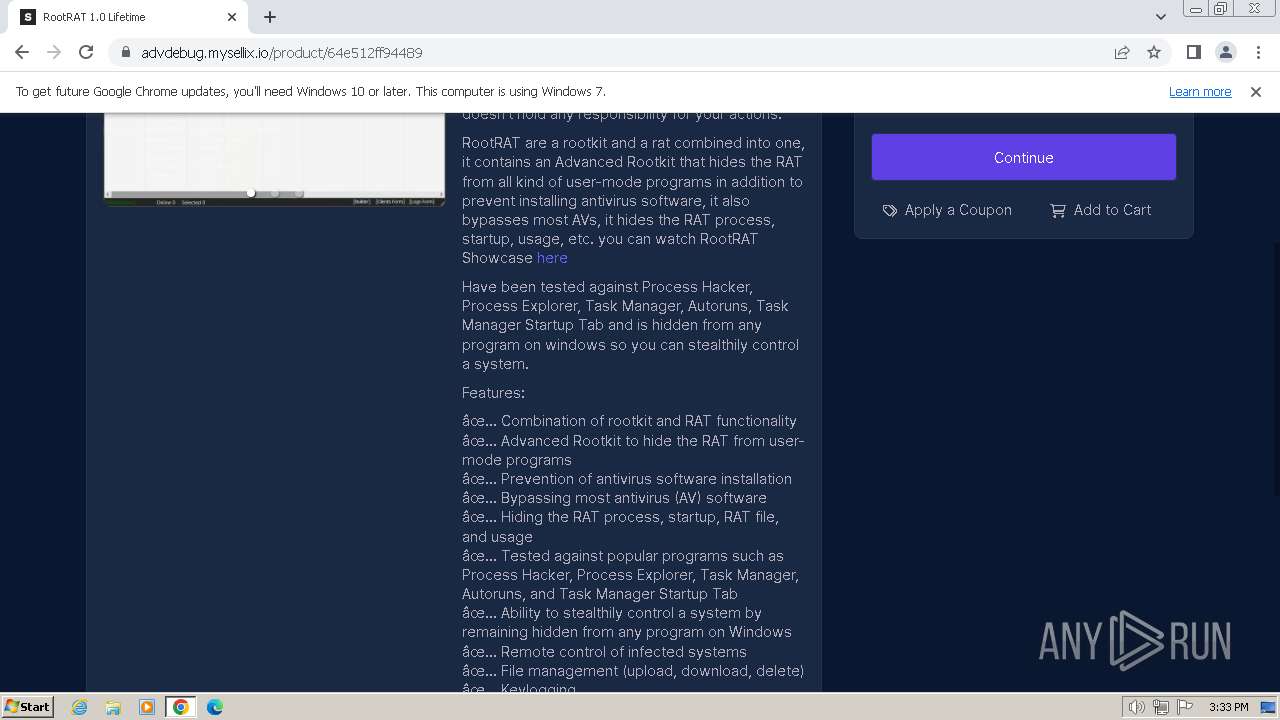Share this page icon in address bar

click(1122, 52)
